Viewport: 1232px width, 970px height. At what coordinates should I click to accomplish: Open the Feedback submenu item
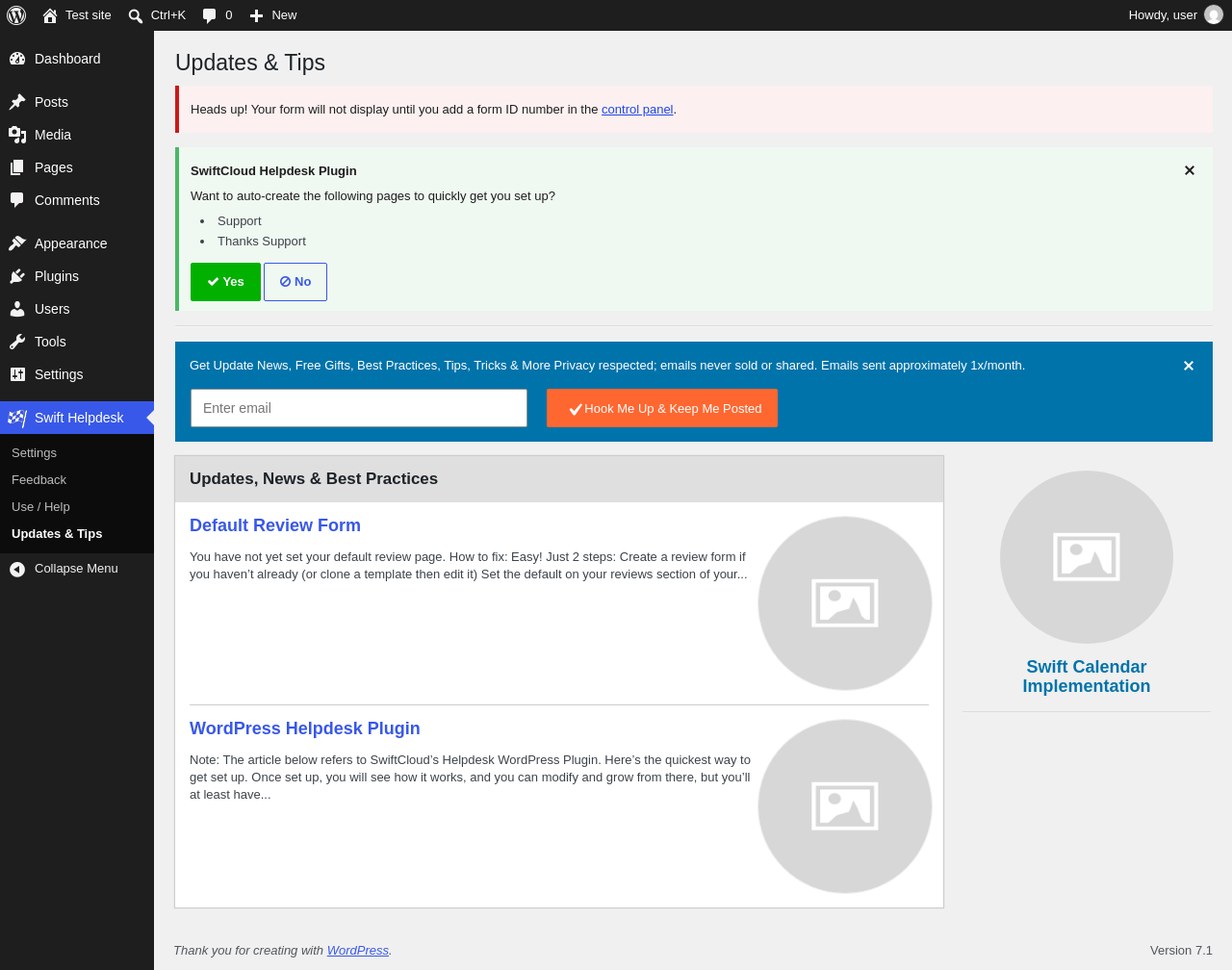(39, 480)
